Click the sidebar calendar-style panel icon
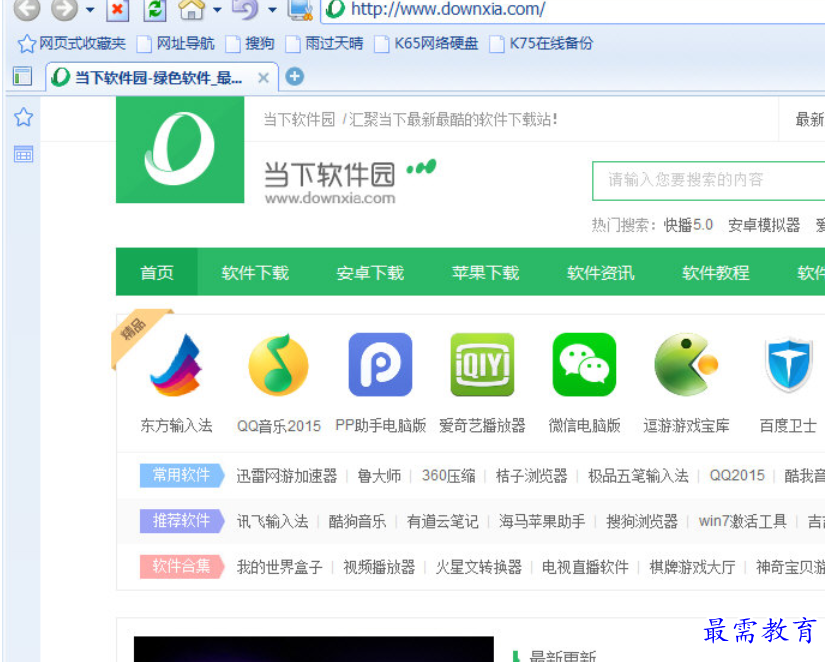825x662 pixels. click(24, 154)
